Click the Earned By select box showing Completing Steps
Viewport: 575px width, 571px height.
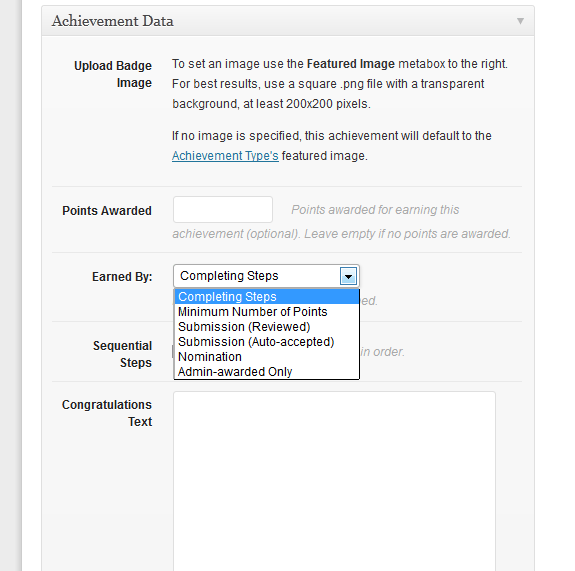coord(266,276)
